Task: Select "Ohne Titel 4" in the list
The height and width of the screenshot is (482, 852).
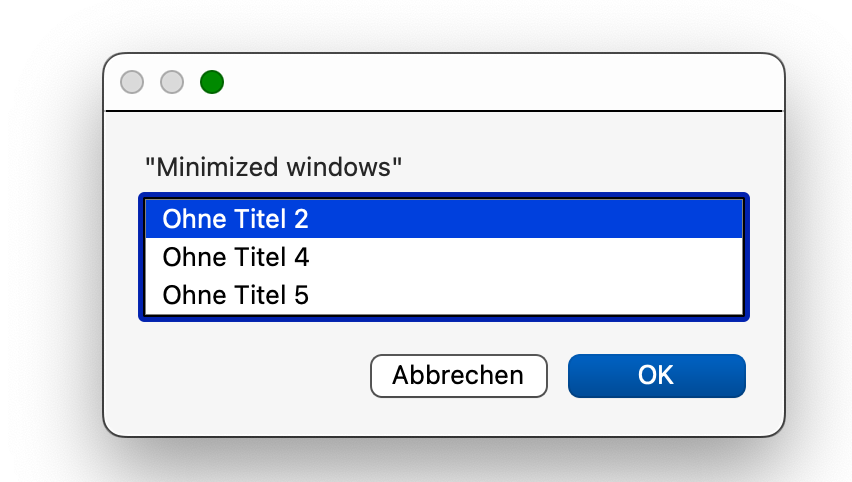Action: pyautogui.click(x=236, y=257)
